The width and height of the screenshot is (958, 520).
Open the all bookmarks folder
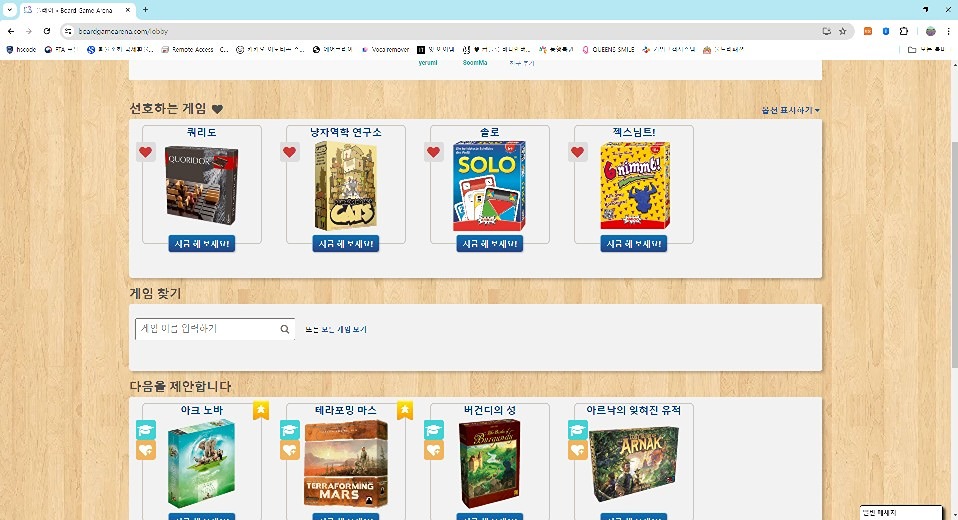tap(927, 49)
